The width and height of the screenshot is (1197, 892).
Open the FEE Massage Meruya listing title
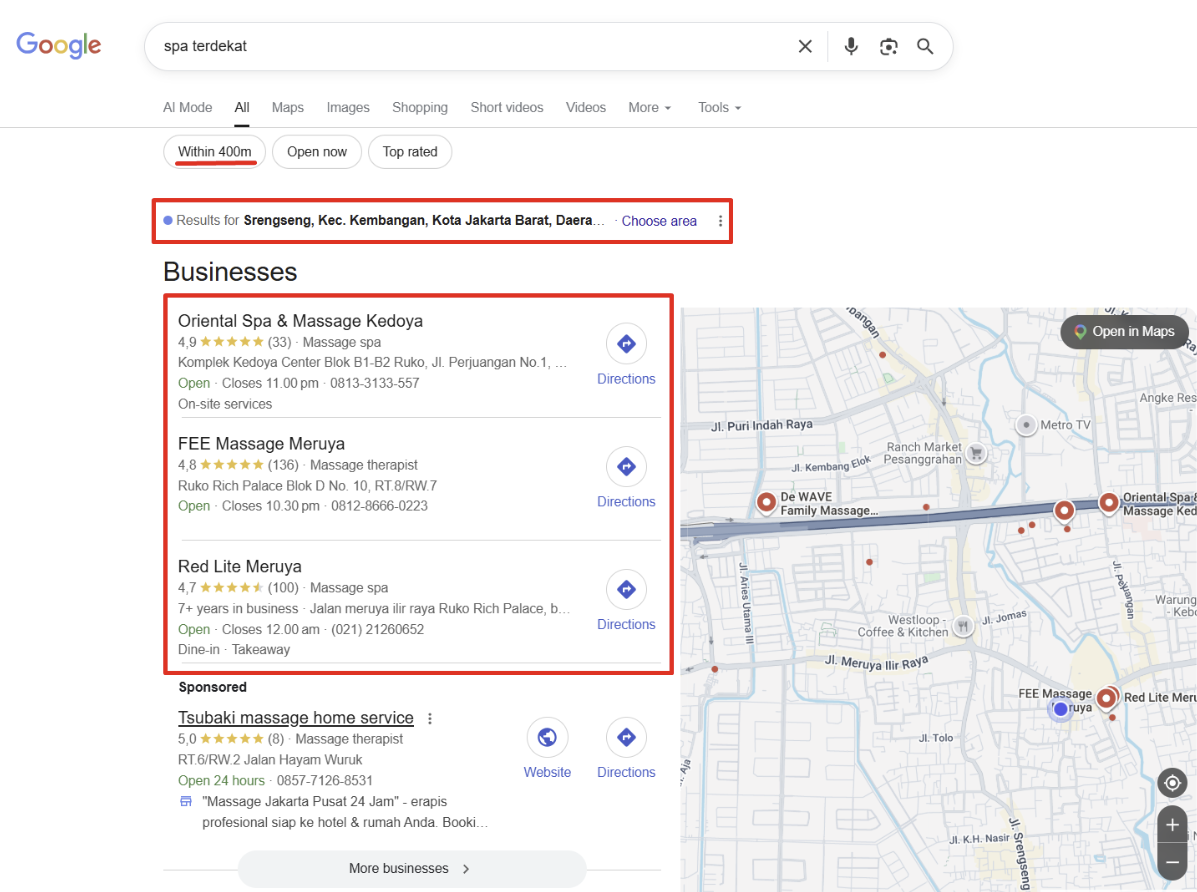point(261,444)
